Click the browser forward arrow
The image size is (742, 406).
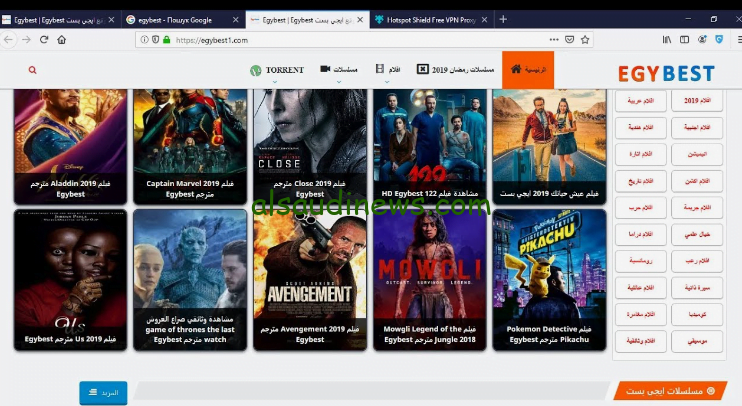(26, 40)
